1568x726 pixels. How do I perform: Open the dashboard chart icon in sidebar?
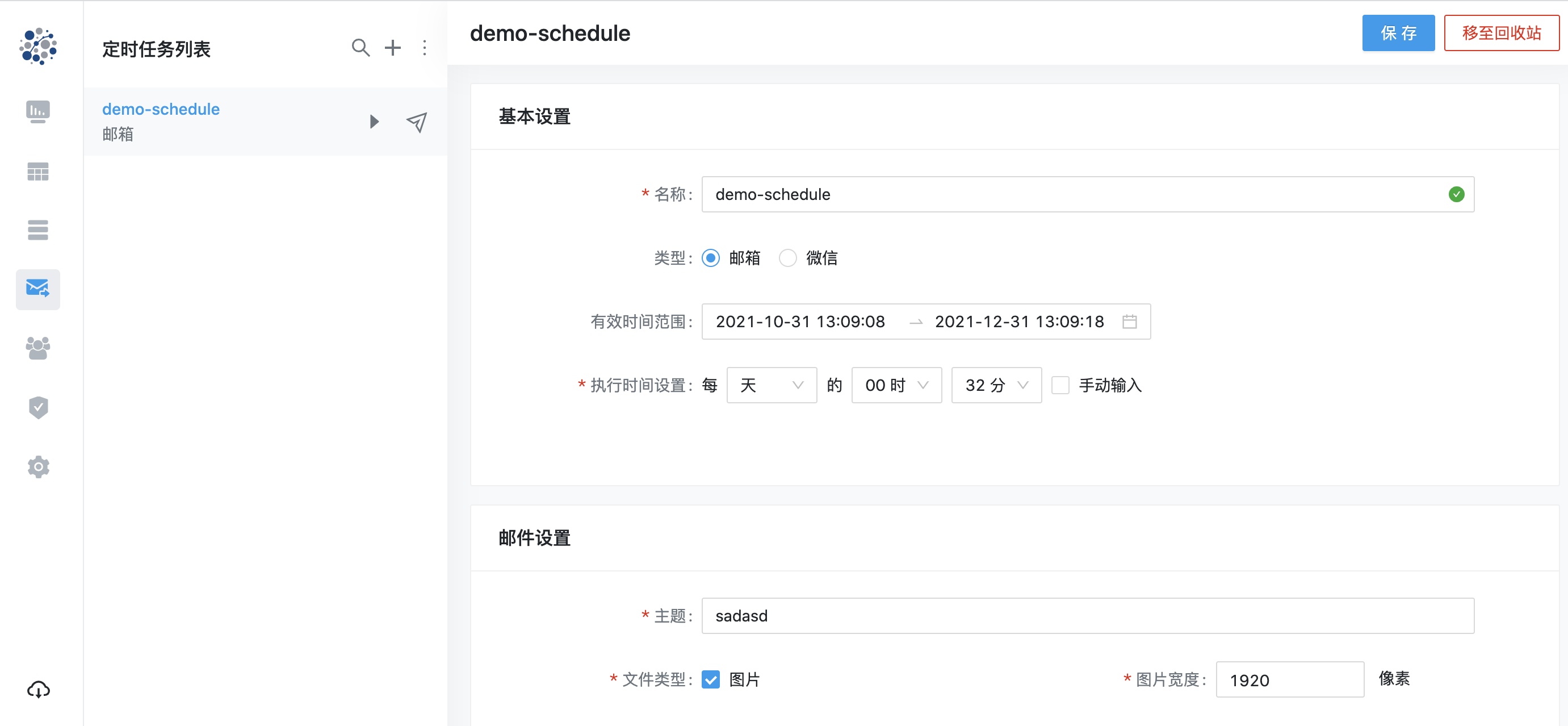[x=37, y=111]
